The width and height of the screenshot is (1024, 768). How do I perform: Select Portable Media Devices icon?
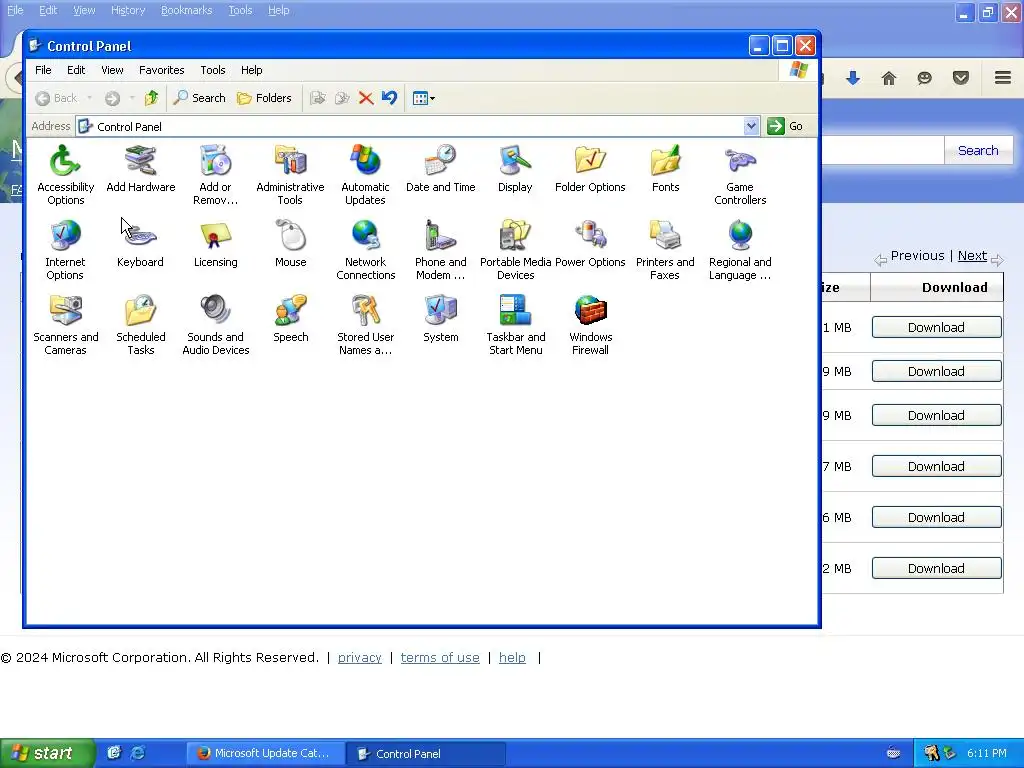click(515, 249)
